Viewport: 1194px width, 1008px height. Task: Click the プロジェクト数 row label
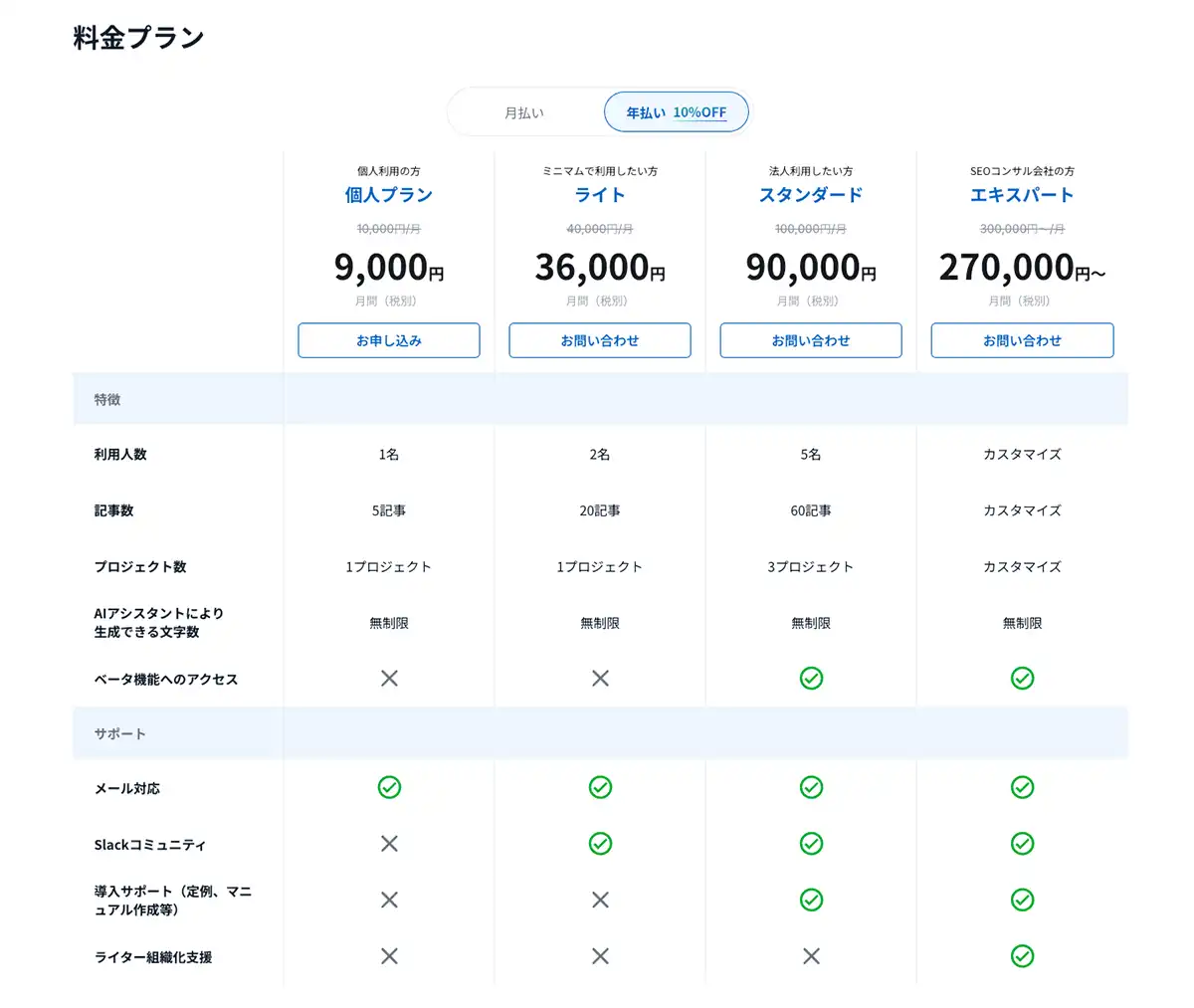[140, 566]
